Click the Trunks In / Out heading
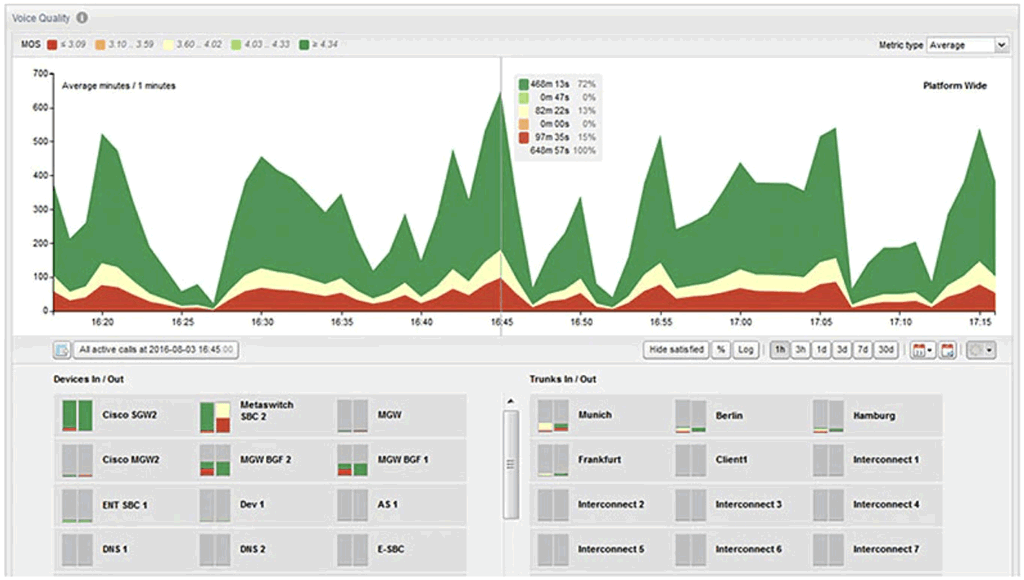Screen dimensions: 1024x580 point(562,379)
